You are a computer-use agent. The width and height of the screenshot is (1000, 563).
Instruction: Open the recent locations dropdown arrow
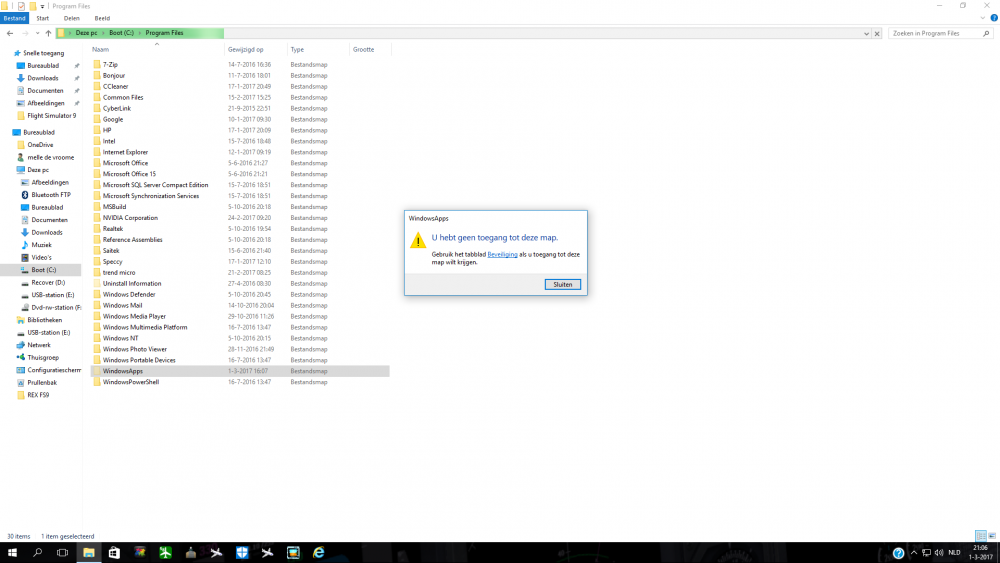37,33
